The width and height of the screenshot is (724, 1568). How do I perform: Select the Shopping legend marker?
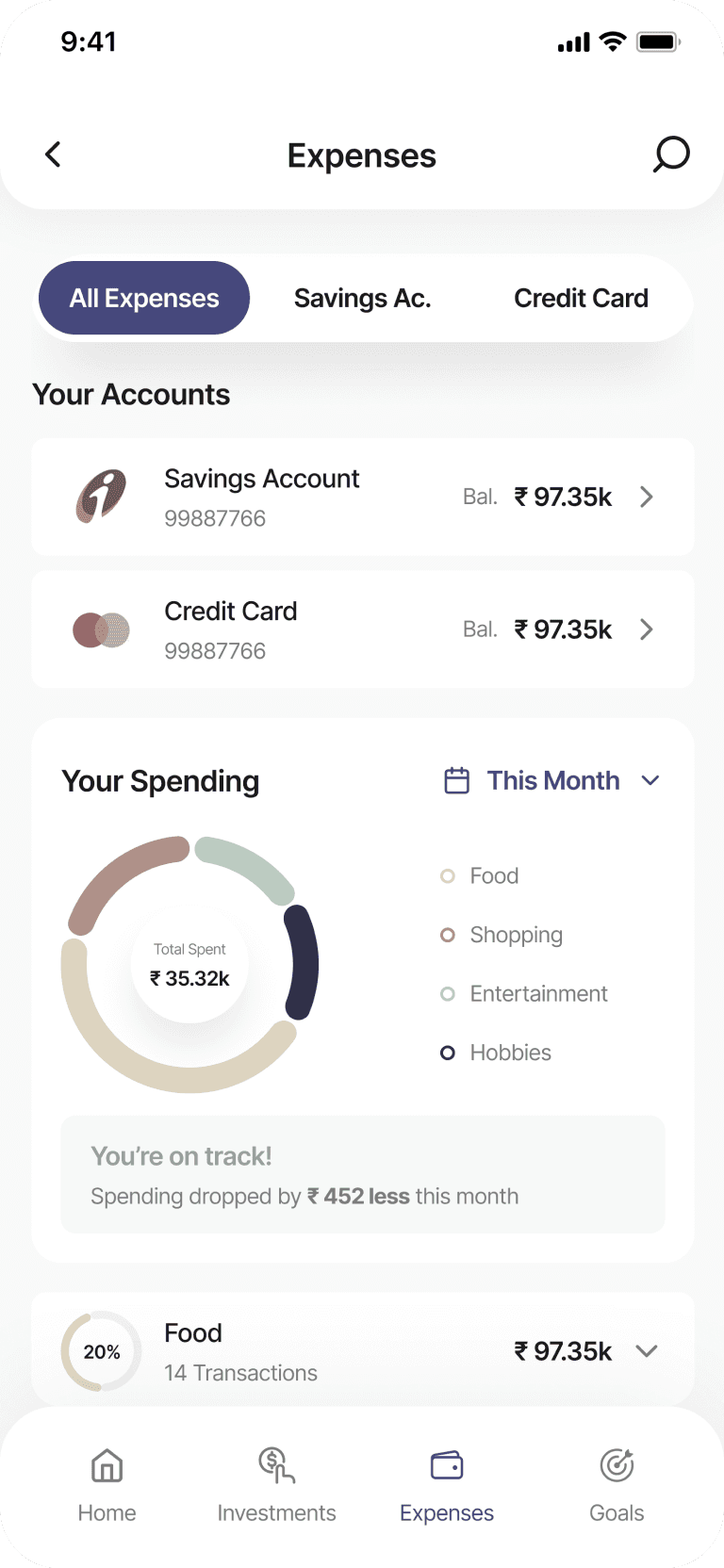pos(448,935)
